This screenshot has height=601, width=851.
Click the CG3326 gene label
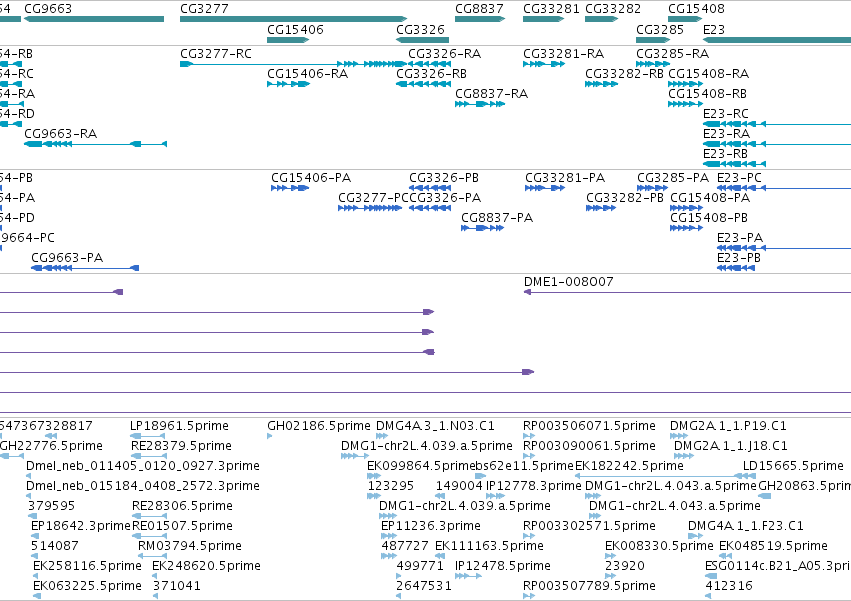[420, 29]
